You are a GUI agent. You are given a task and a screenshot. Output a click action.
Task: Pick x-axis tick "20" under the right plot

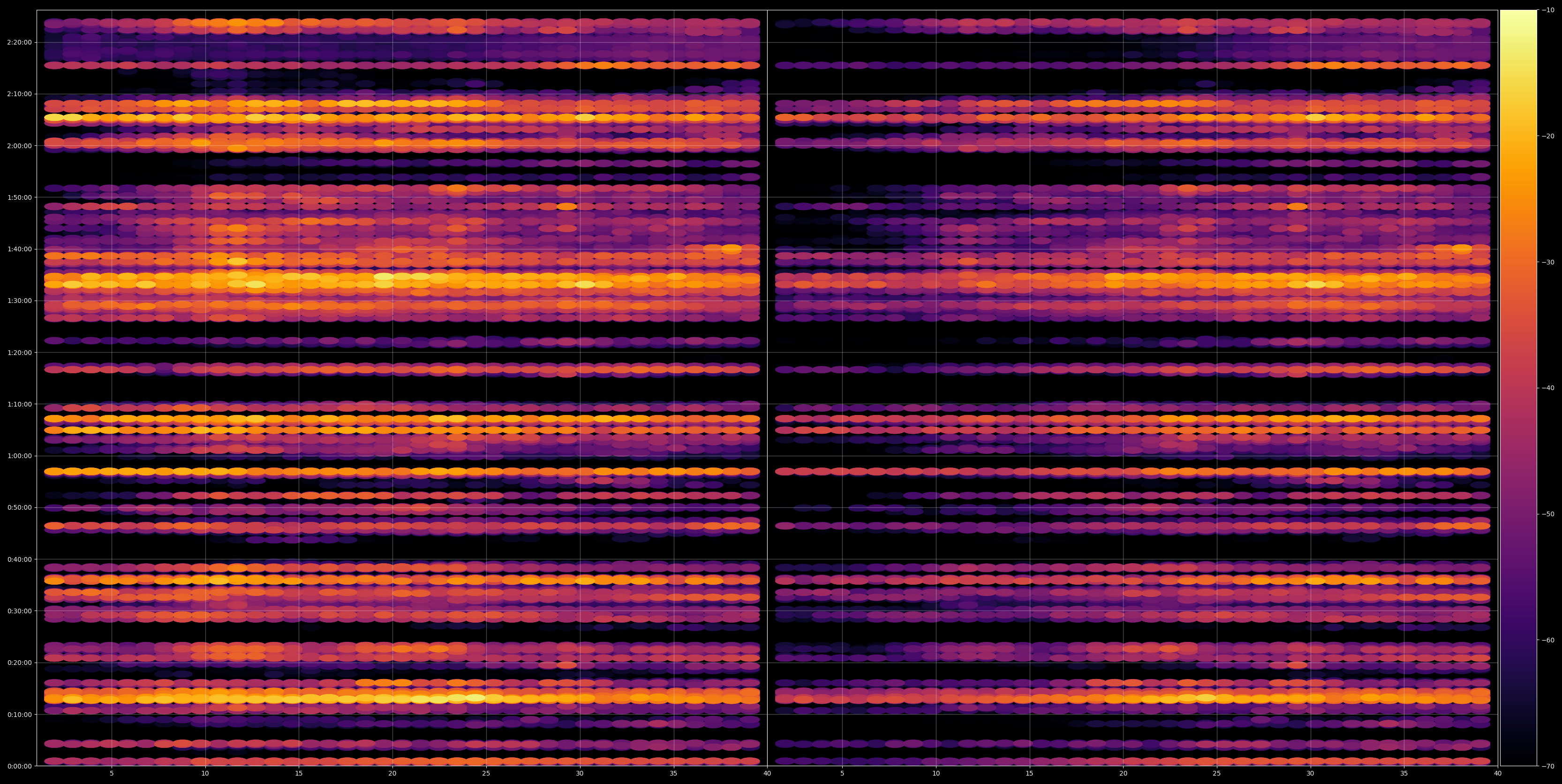[x=1123, y=774]
